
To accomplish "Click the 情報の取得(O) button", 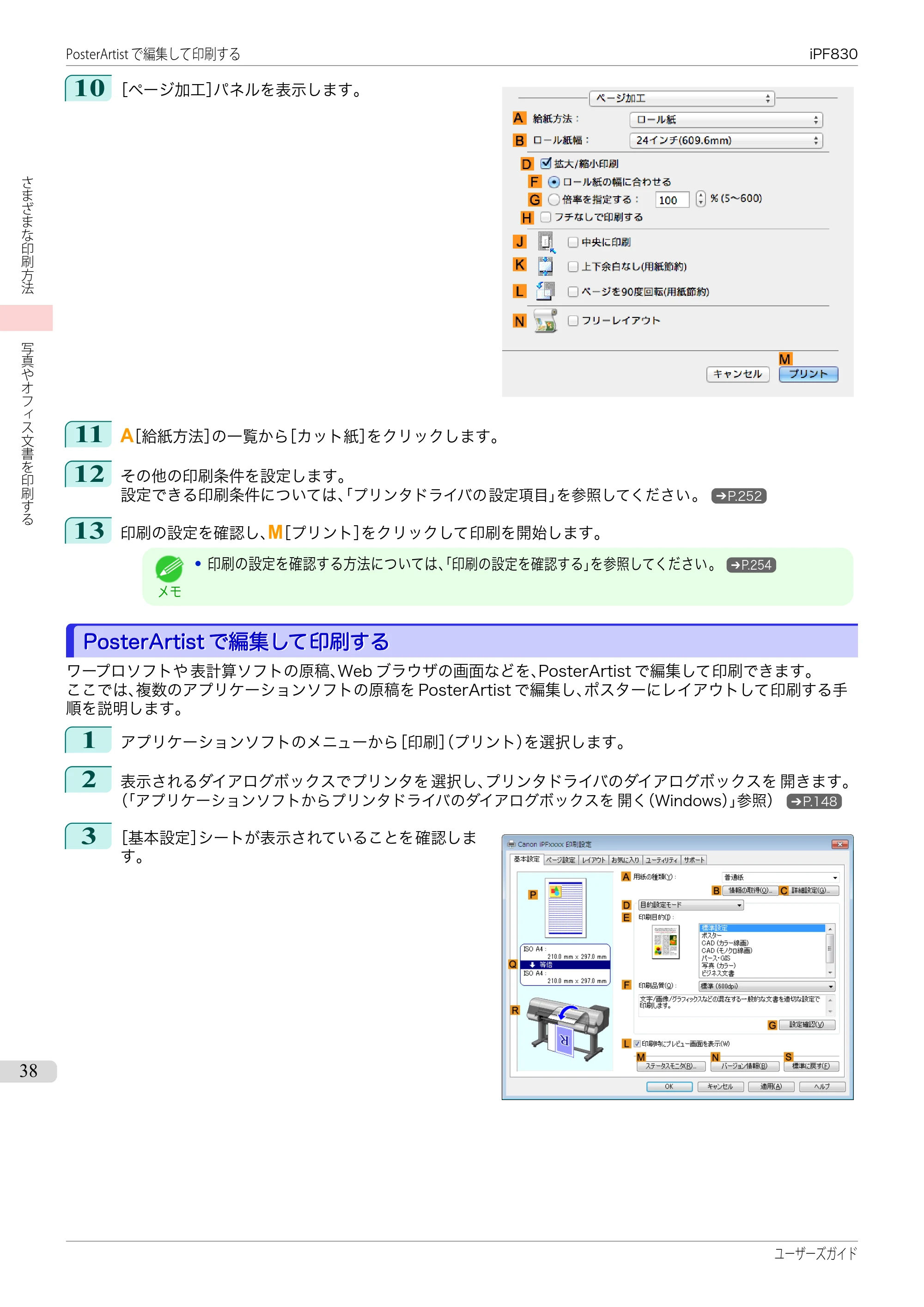I will pos(750,890).
